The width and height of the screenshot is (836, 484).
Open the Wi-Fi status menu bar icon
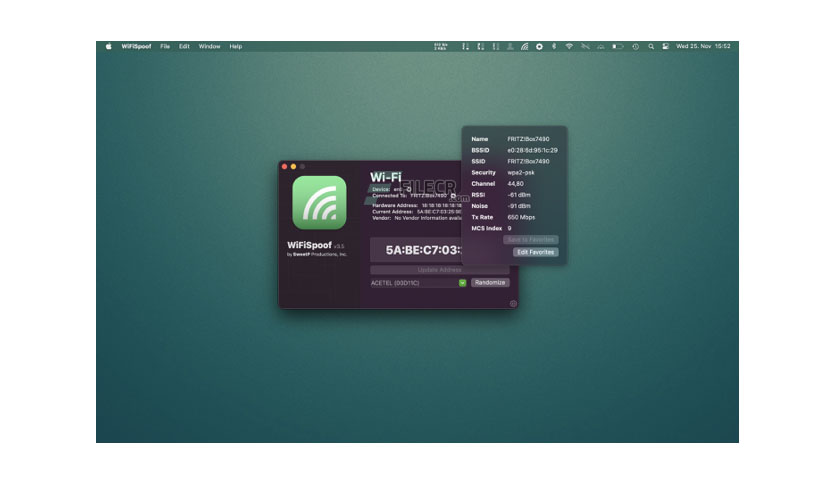[569, 46]
